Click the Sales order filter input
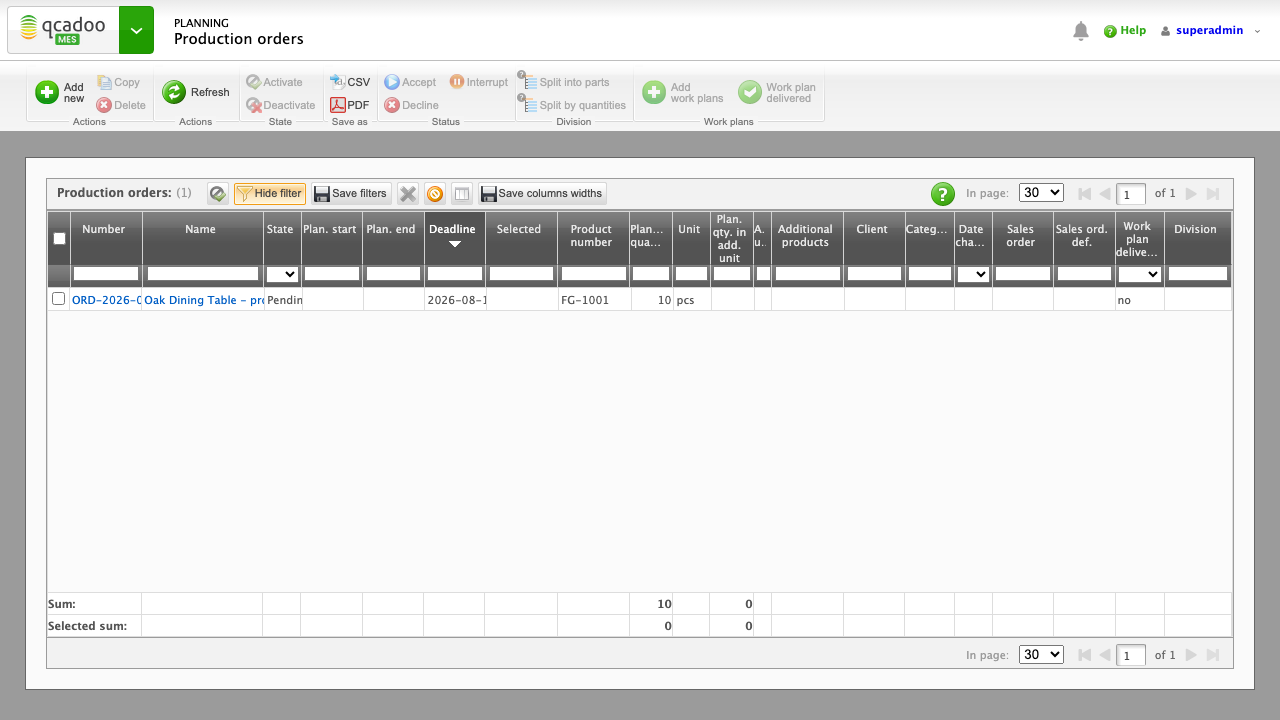 tap(1023, 274)
